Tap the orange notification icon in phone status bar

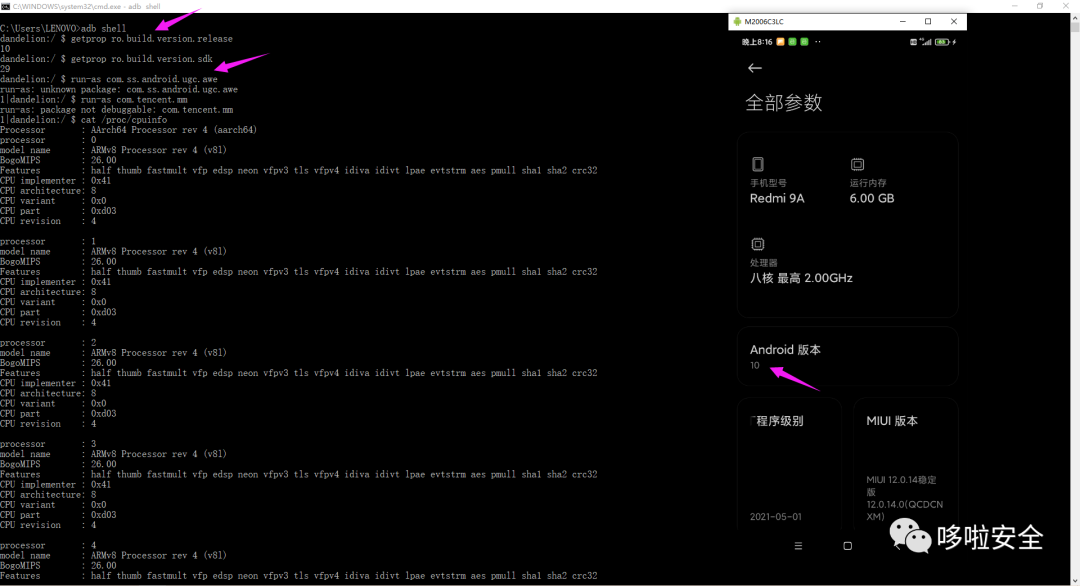click(x=780, y=42)
